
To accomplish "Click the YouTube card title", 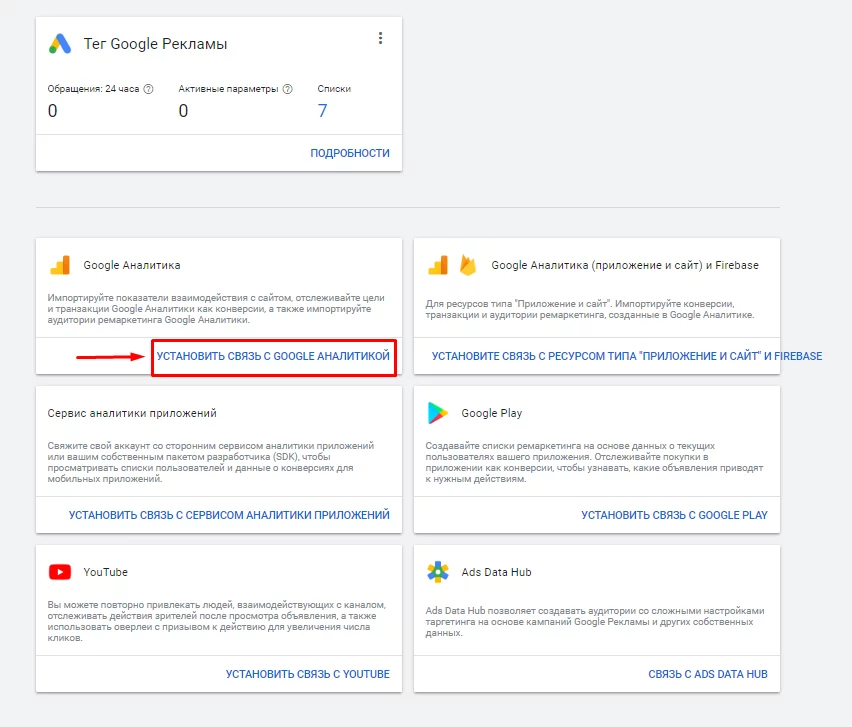I will pos(105,572).
